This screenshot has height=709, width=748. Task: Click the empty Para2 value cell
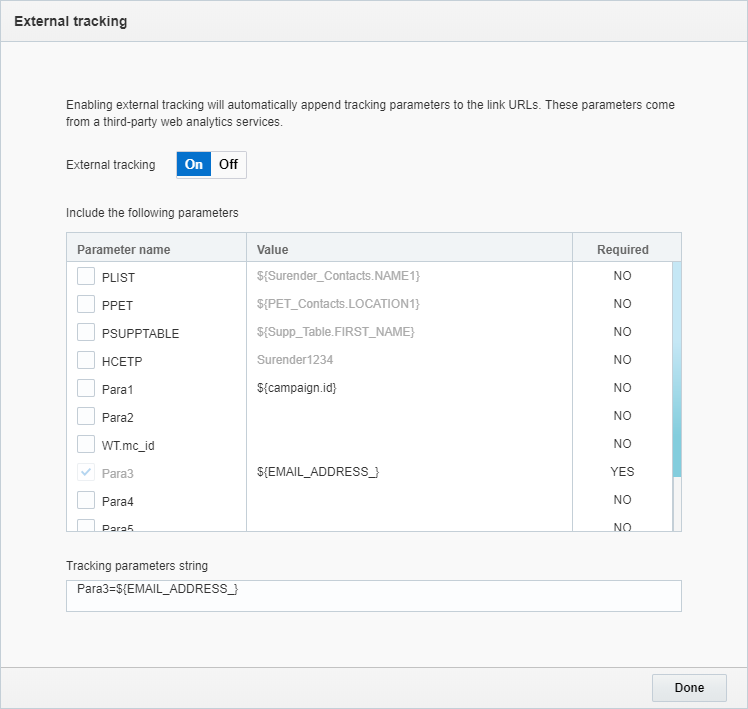(x=408, y=416)
